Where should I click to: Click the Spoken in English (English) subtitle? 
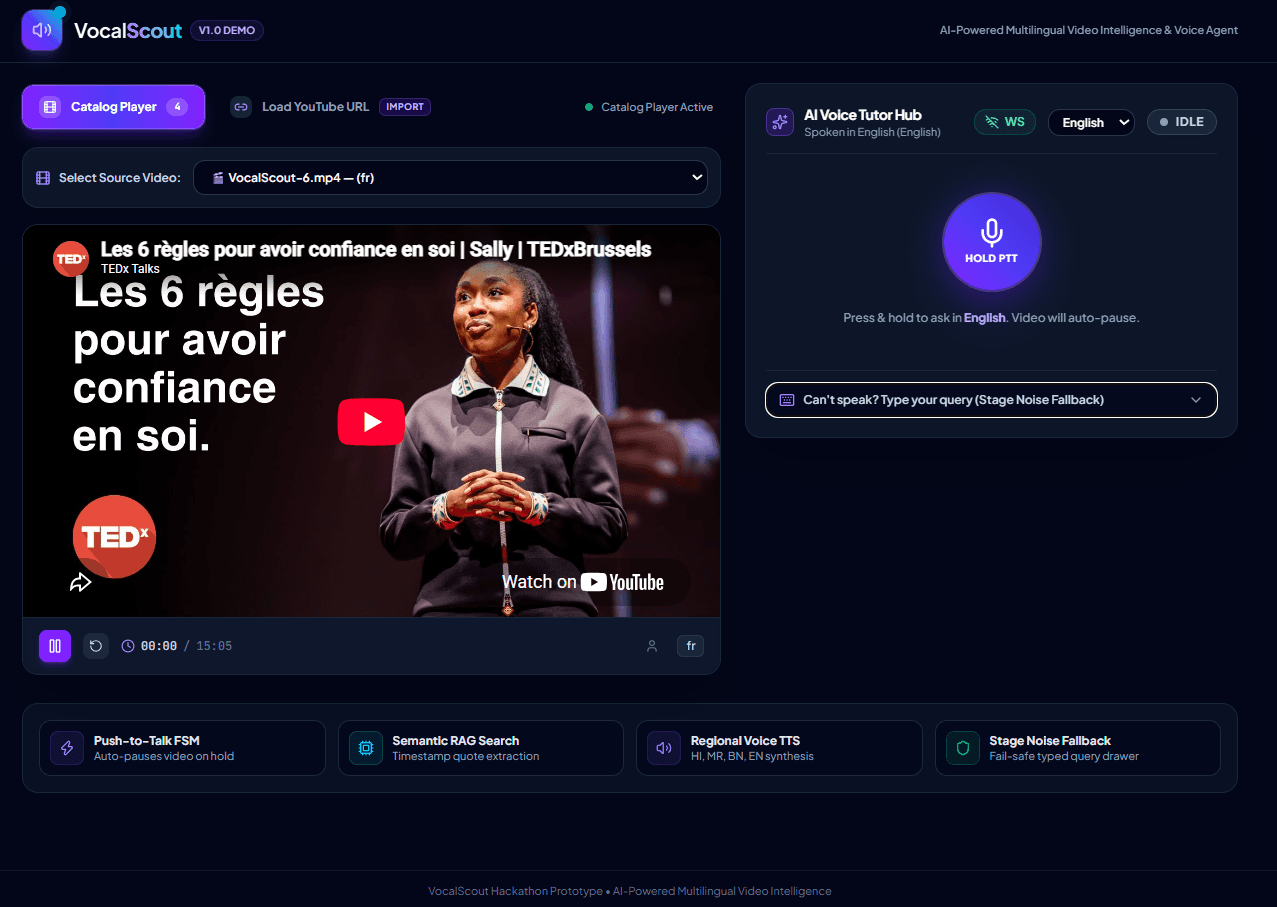[872, 132]
